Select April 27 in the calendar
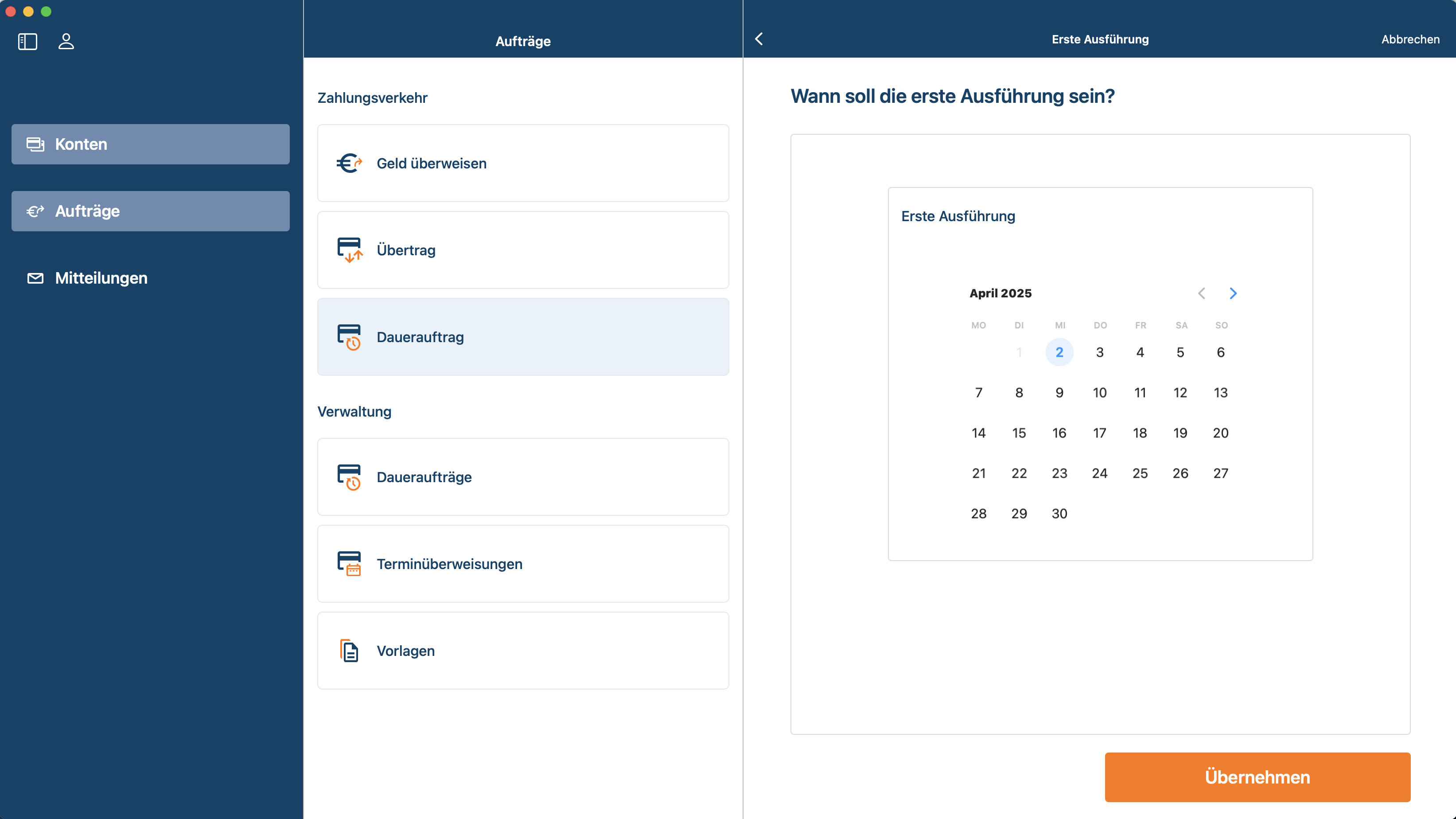 click(1221, 473)
